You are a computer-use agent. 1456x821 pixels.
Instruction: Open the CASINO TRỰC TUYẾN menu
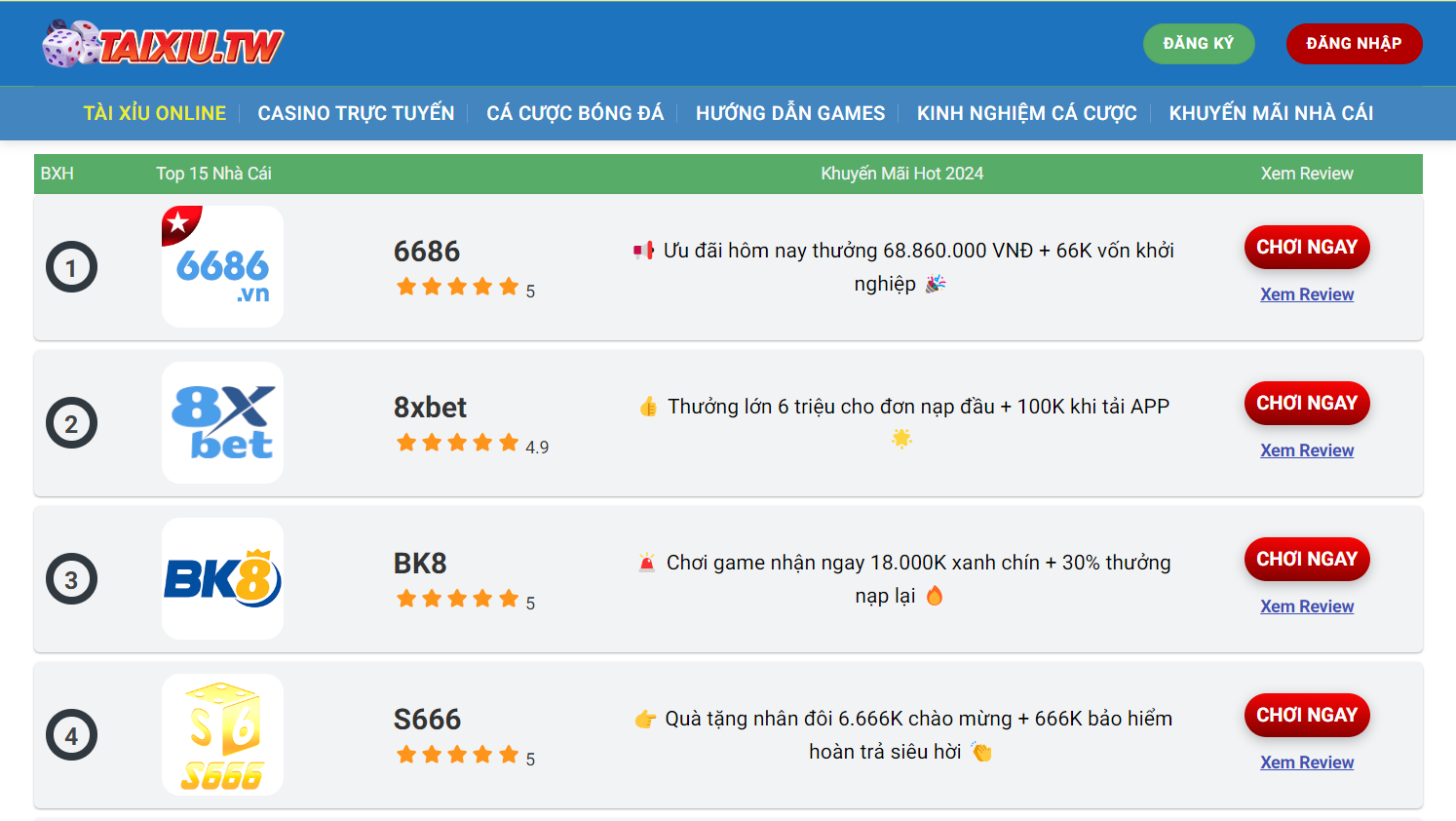pyautogui.click(x=356, y=113)
